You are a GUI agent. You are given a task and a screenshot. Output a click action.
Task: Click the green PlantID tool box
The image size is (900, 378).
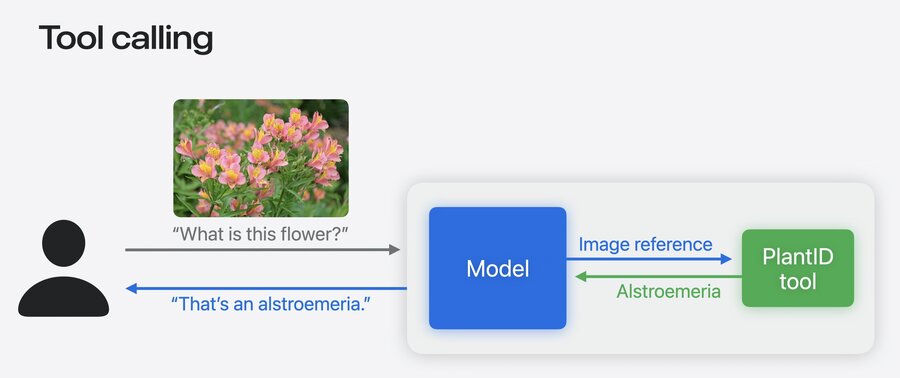(798, 268)
